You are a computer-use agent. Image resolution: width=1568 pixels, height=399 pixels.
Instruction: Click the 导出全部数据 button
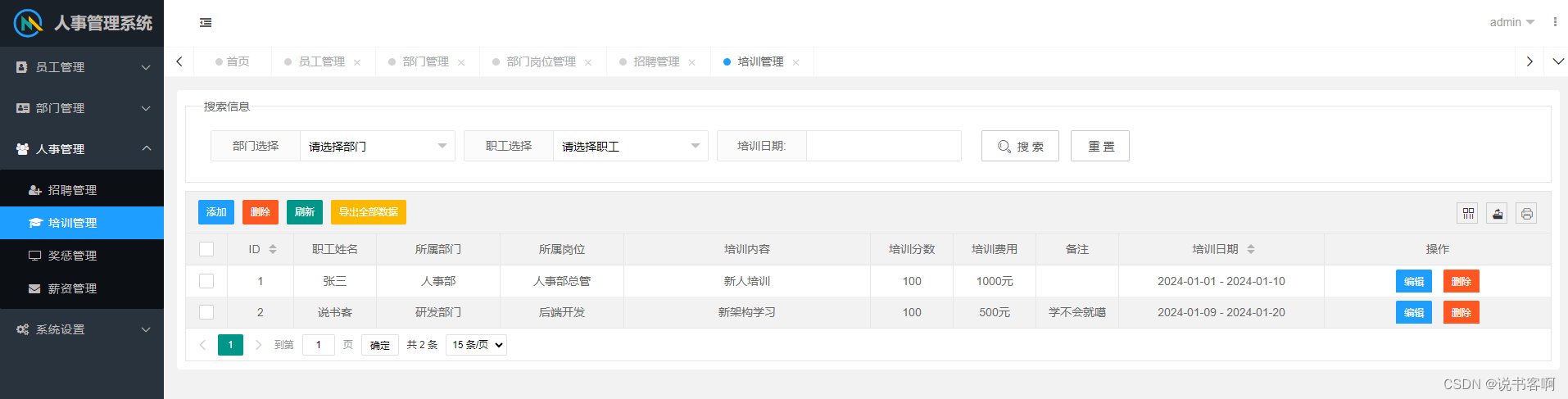pos(369,212)
